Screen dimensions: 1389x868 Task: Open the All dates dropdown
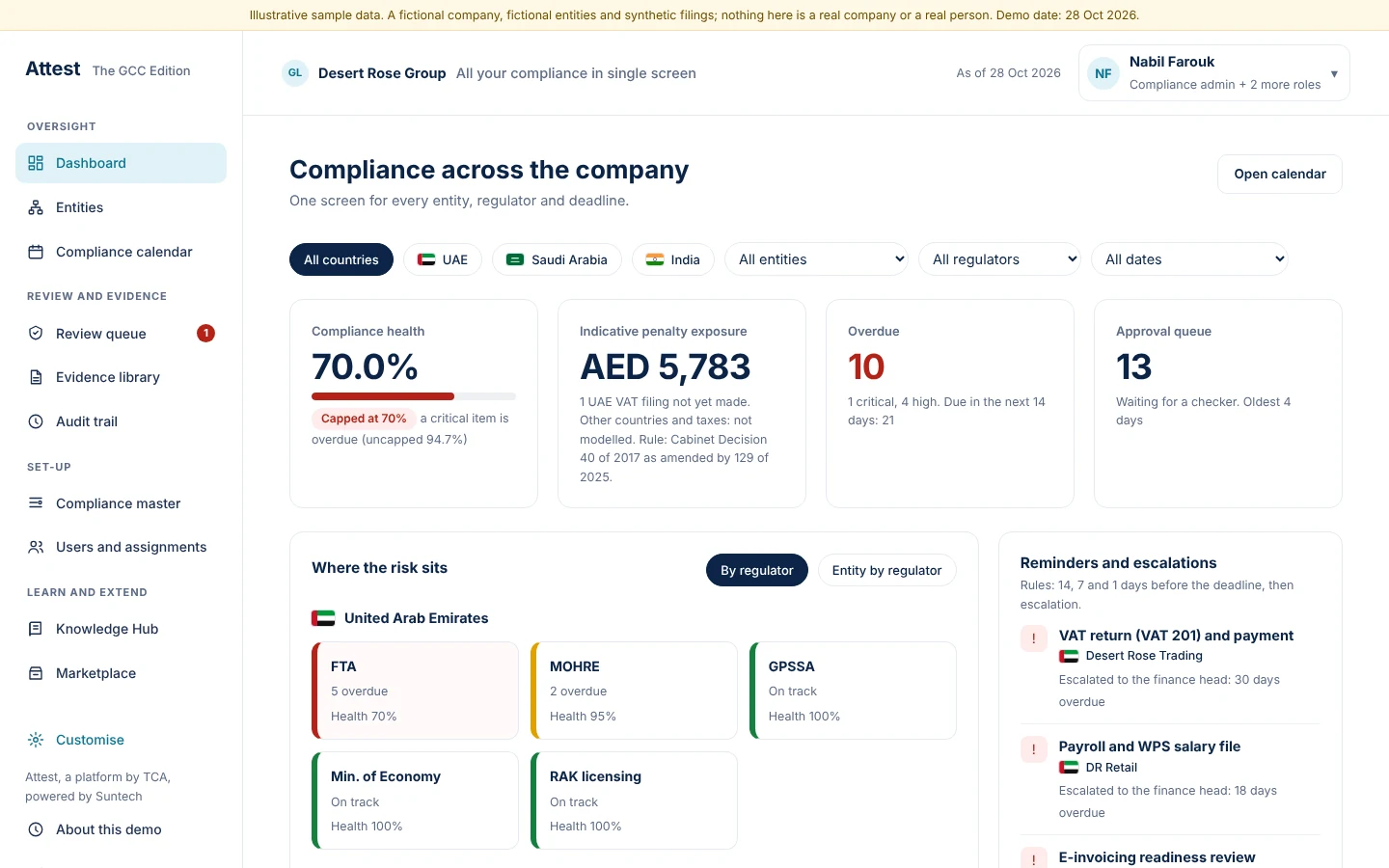coord(1189,259)
